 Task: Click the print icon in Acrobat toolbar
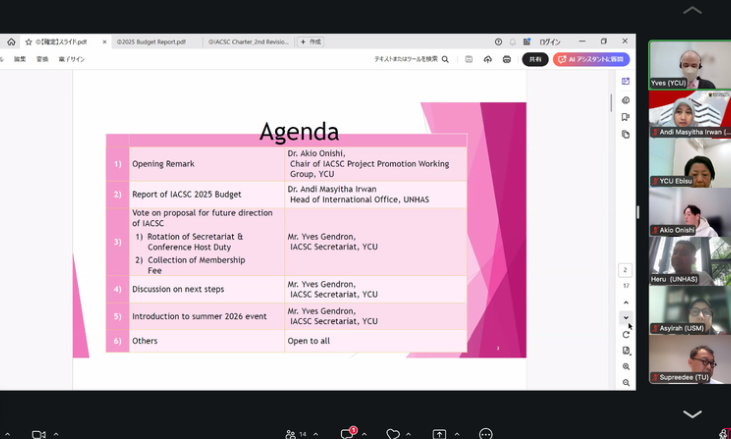tap(507, 59)
